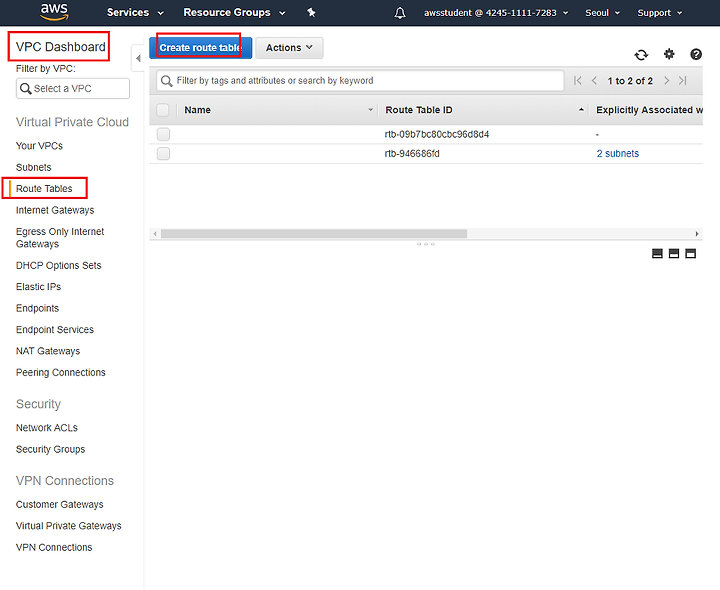Open Customer Gateways in sidebar
Screen dimensions: 720x590
tap(59, 505)
